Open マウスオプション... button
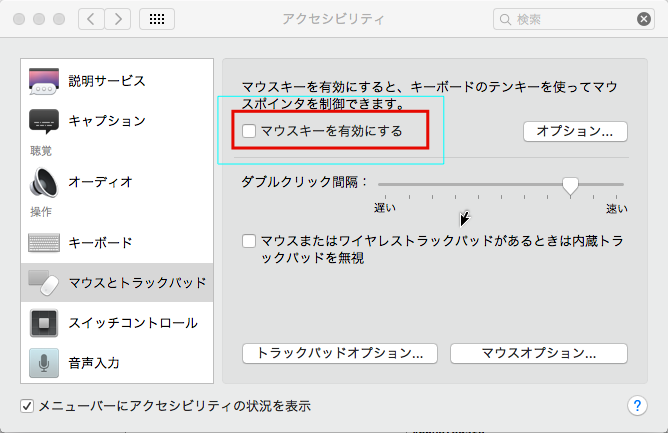The width and height of the screenshot is (668, 433). (538, 353)
